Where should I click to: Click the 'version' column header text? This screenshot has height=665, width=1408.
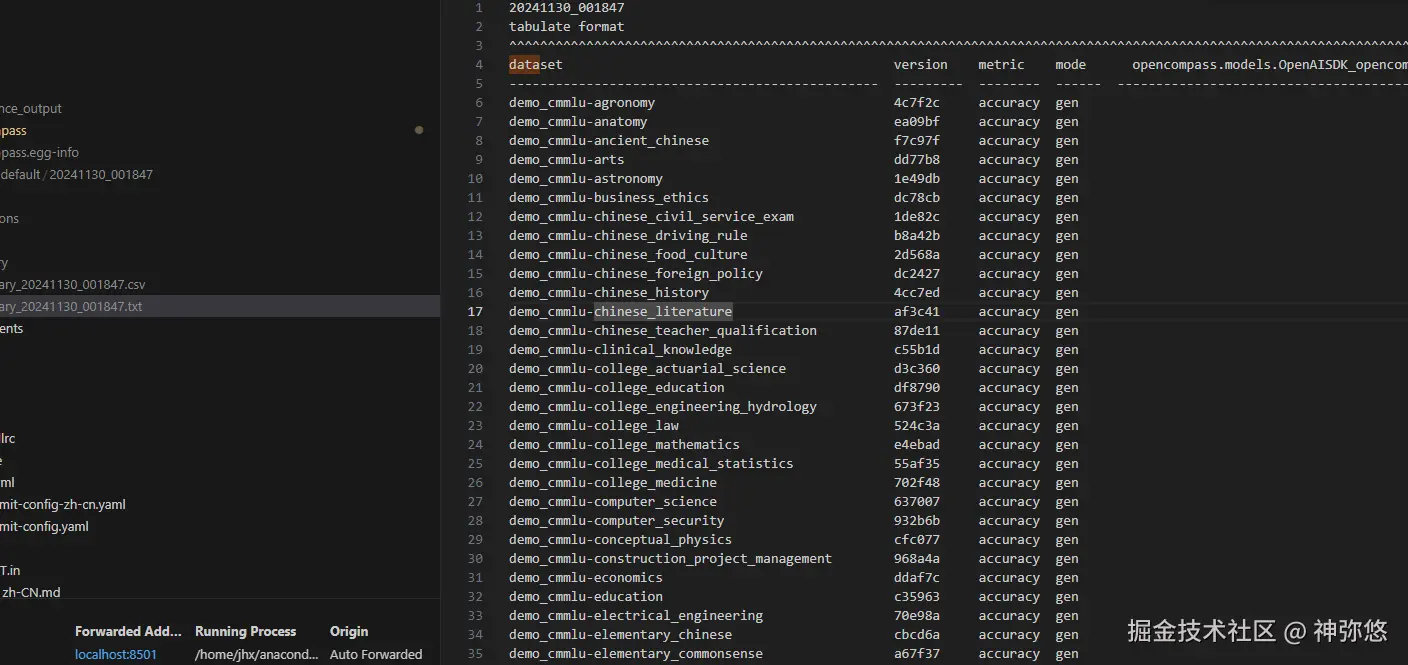pos(921,64)
